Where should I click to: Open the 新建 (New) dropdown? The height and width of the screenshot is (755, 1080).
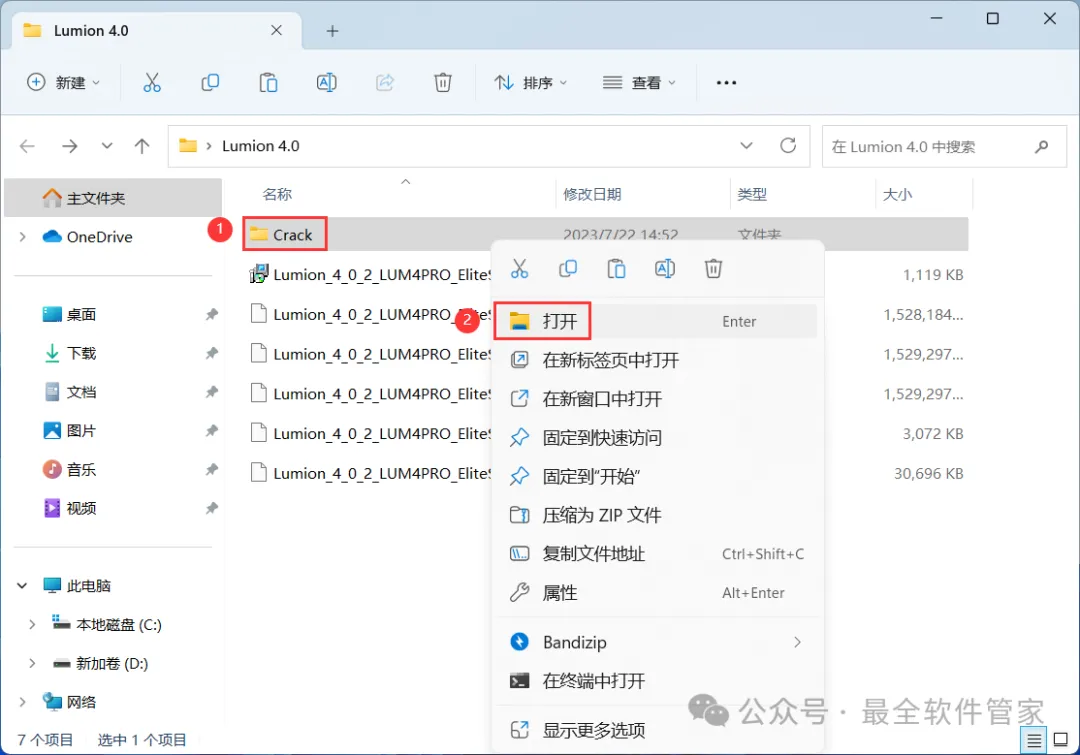pos(63,83)
